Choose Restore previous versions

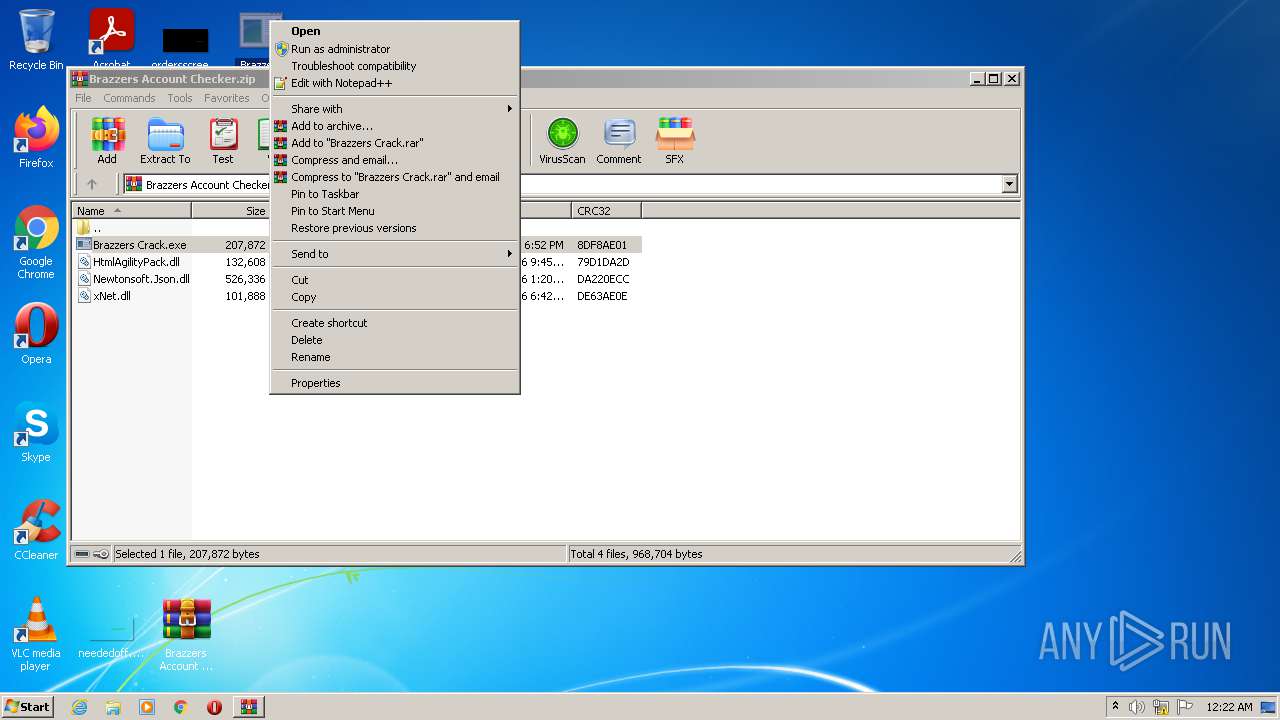coord(395,228)
